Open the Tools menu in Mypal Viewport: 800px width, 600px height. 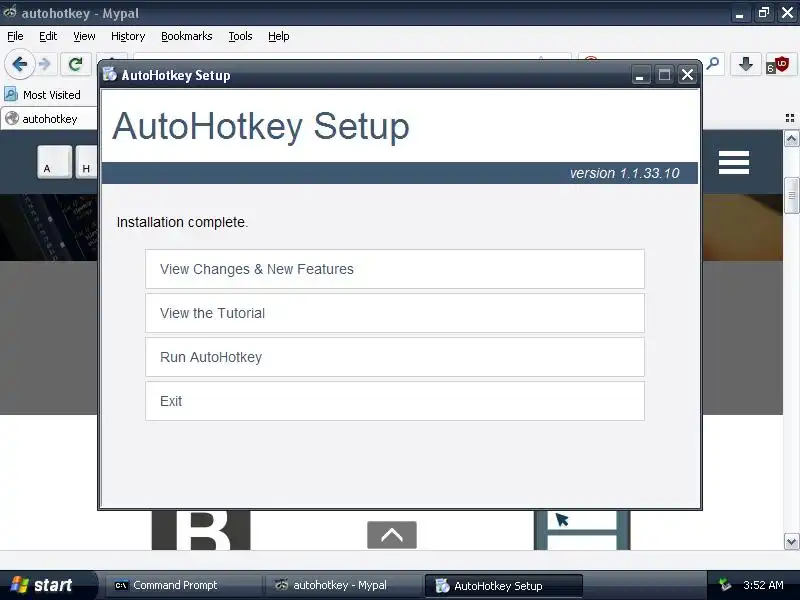240,36
